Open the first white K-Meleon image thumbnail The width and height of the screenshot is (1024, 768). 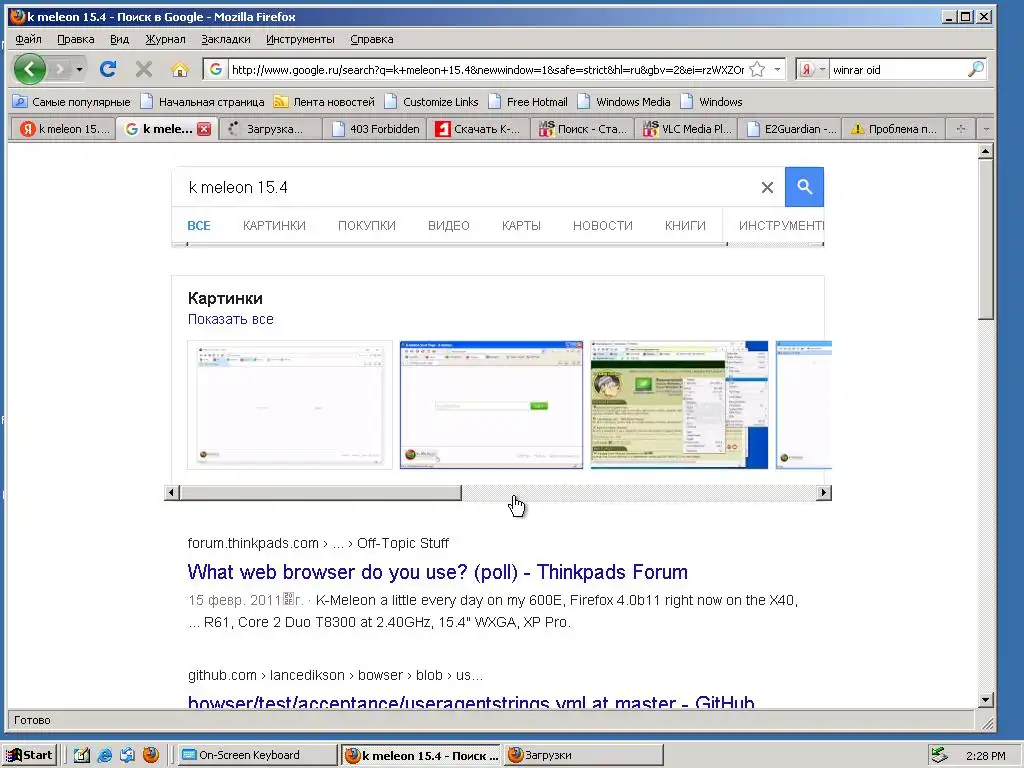pos(290,405)
